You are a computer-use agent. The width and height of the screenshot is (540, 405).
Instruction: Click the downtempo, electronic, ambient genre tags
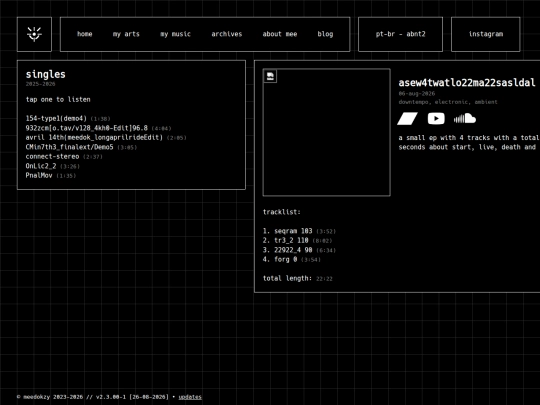(x=448, y=102)
